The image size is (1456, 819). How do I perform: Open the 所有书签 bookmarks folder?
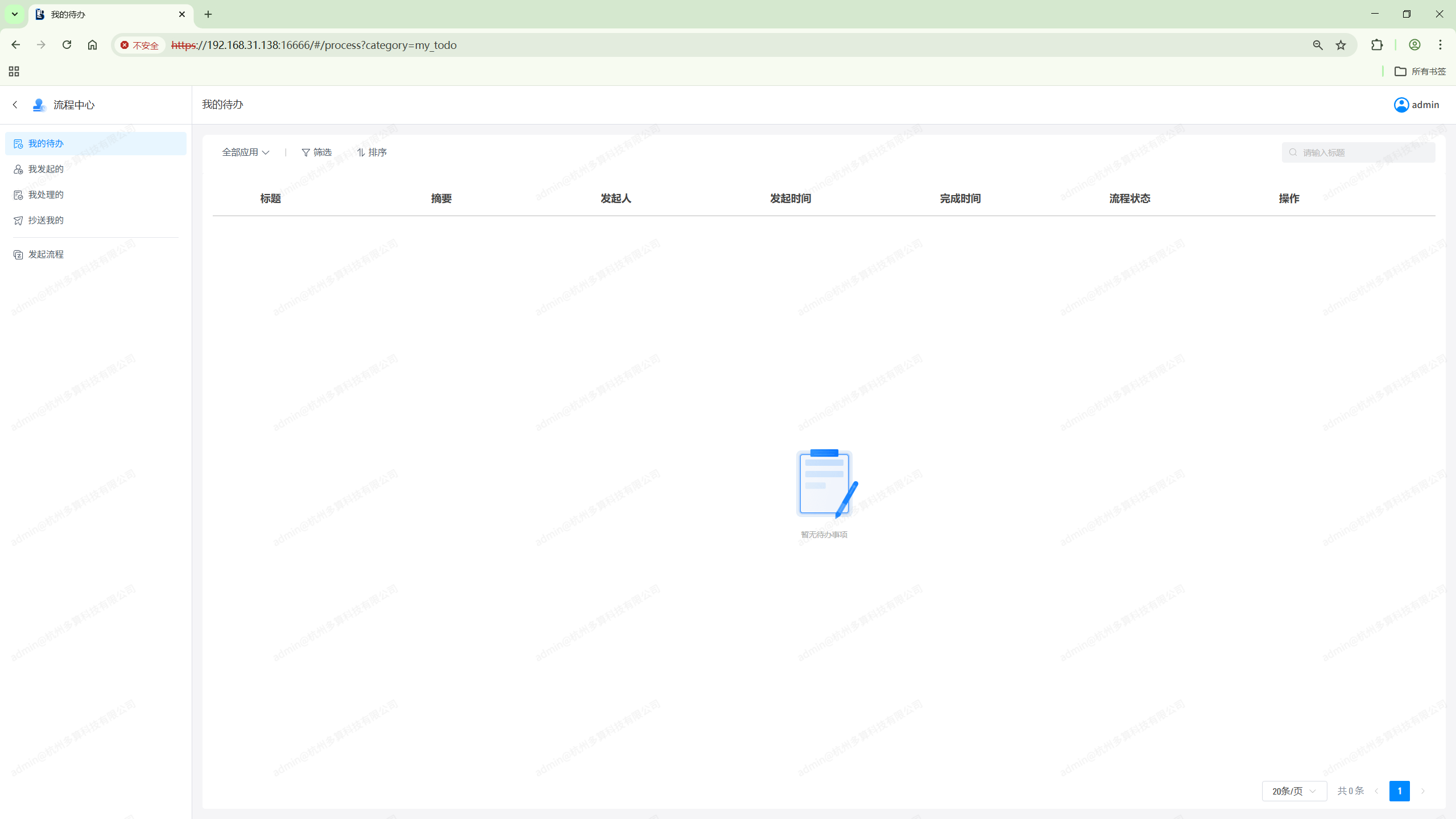pos(1420,71)
